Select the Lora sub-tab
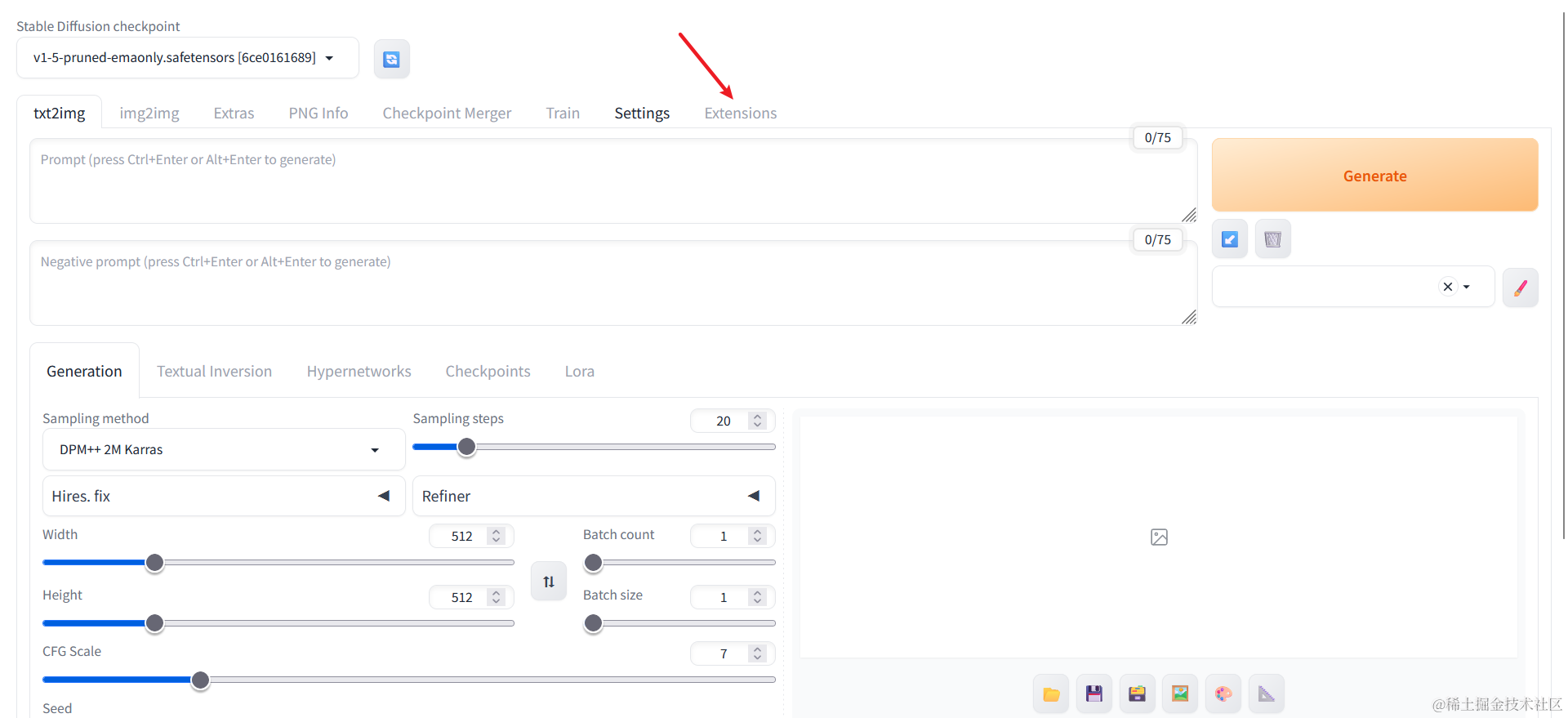 point(579,371)
